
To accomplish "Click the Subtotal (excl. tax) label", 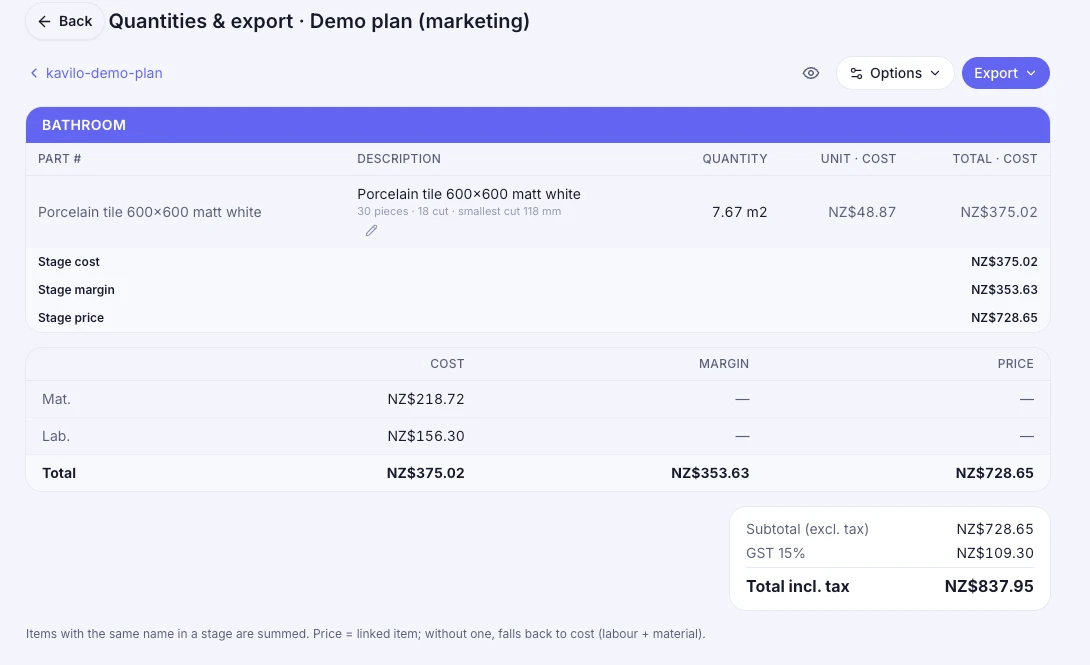I will 807,529.
